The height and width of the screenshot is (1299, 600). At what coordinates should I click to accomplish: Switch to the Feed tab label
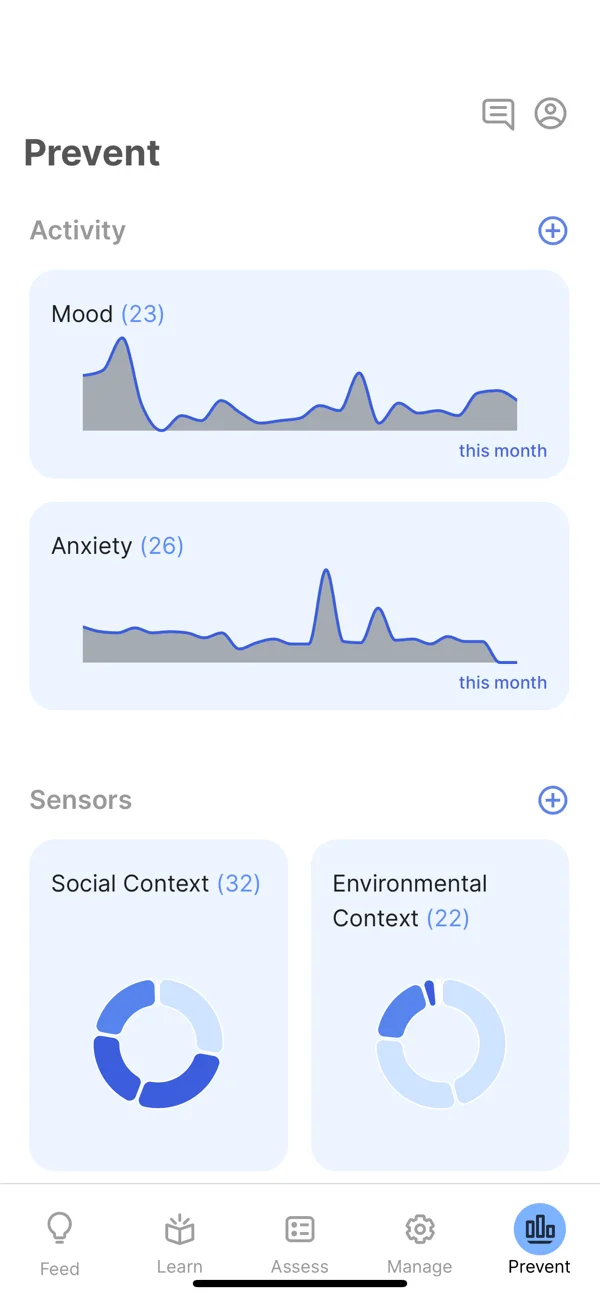click(x=60, y=1268)
